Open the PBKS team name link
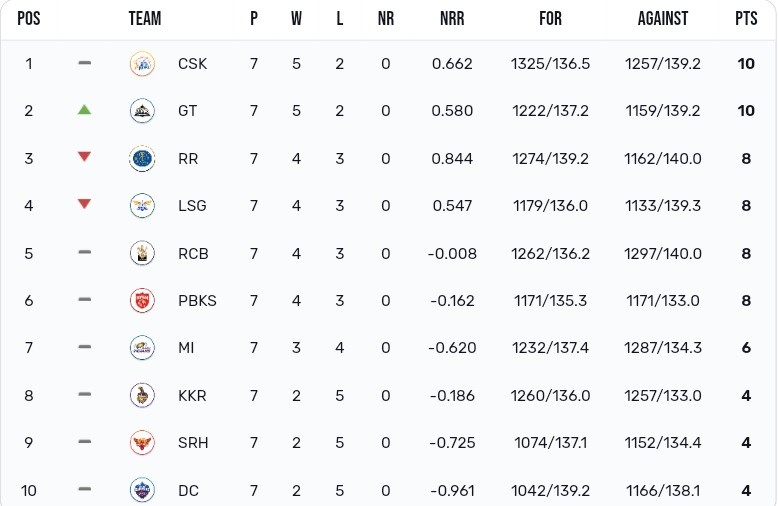The height and width of the screenshot is (506, 778). click(197, 300)
